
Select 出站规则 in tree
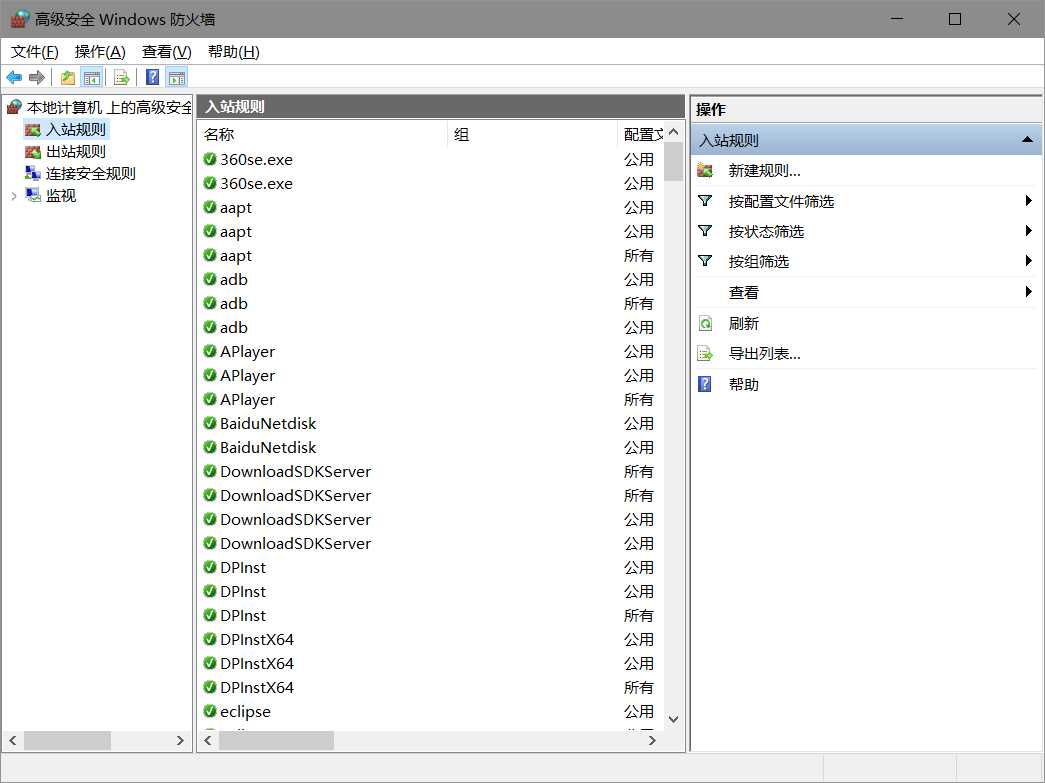point(75,151)
